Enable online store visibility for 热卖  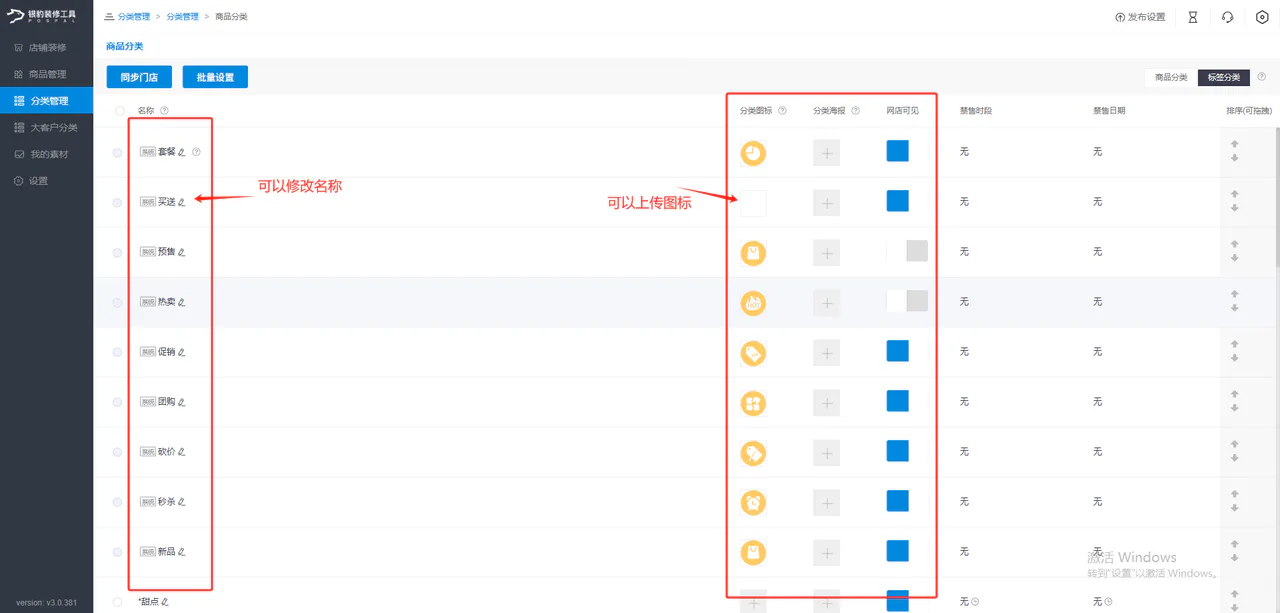[907, 301]
